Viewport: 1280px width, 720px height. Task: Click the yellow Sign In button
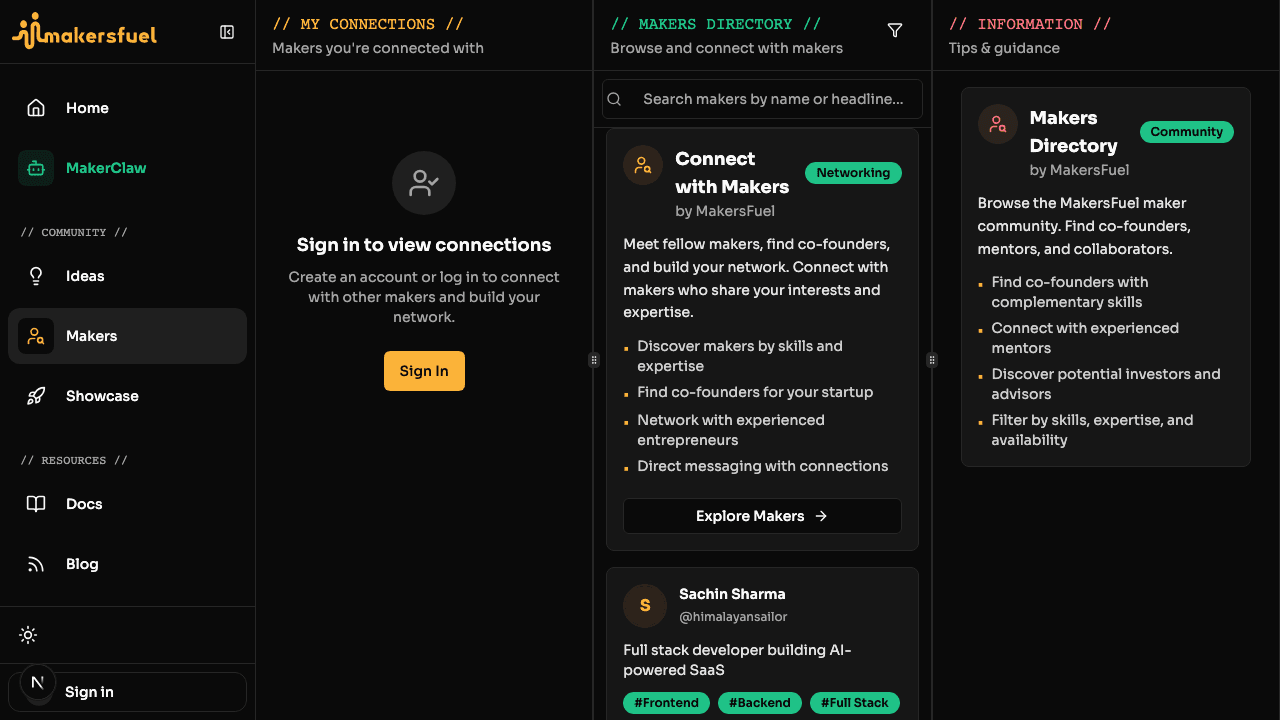coord(424,371)
